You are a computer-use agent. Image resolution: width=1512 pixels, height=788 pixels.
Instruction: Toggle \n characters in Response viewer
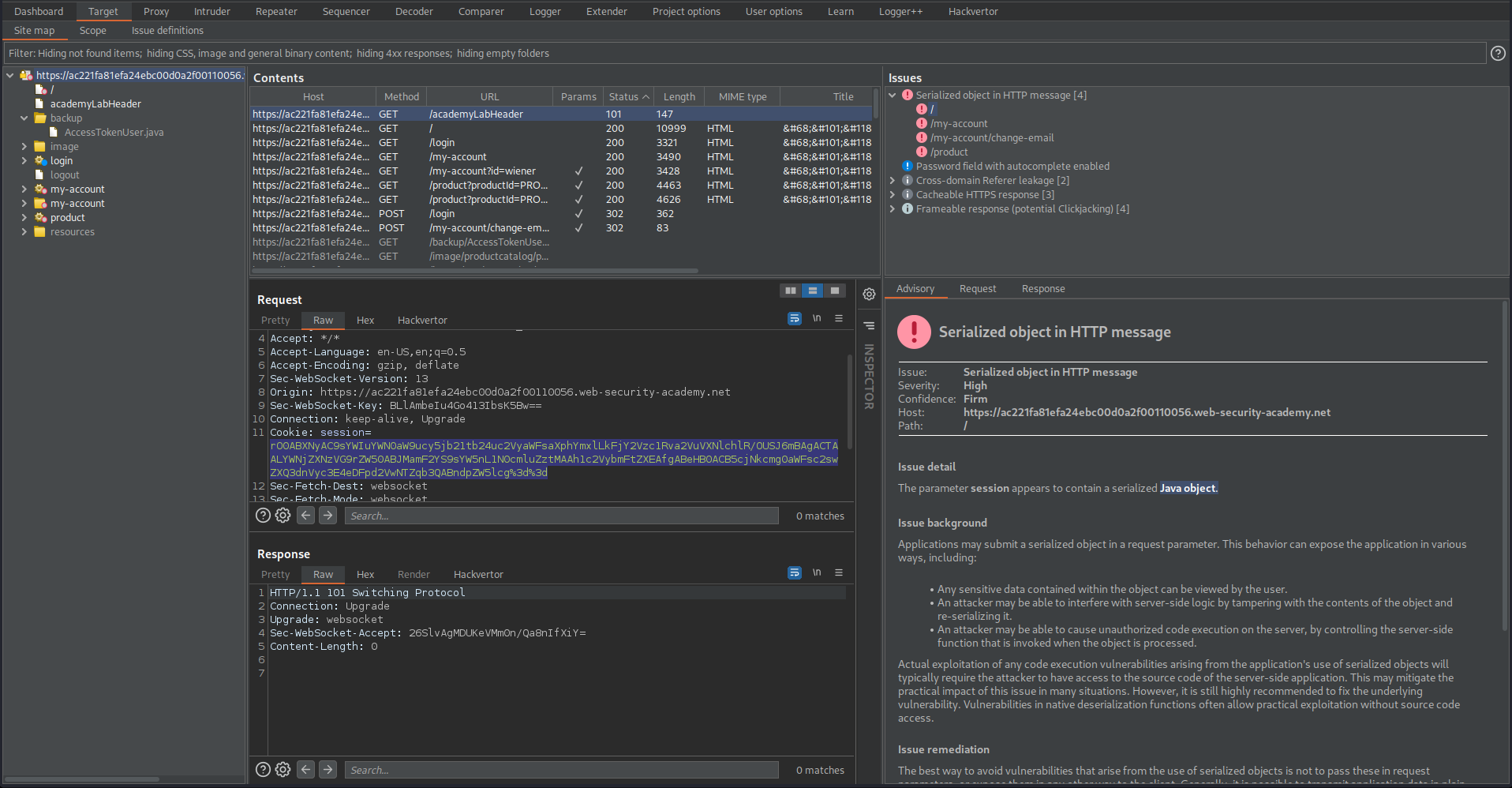click(817, 572)
